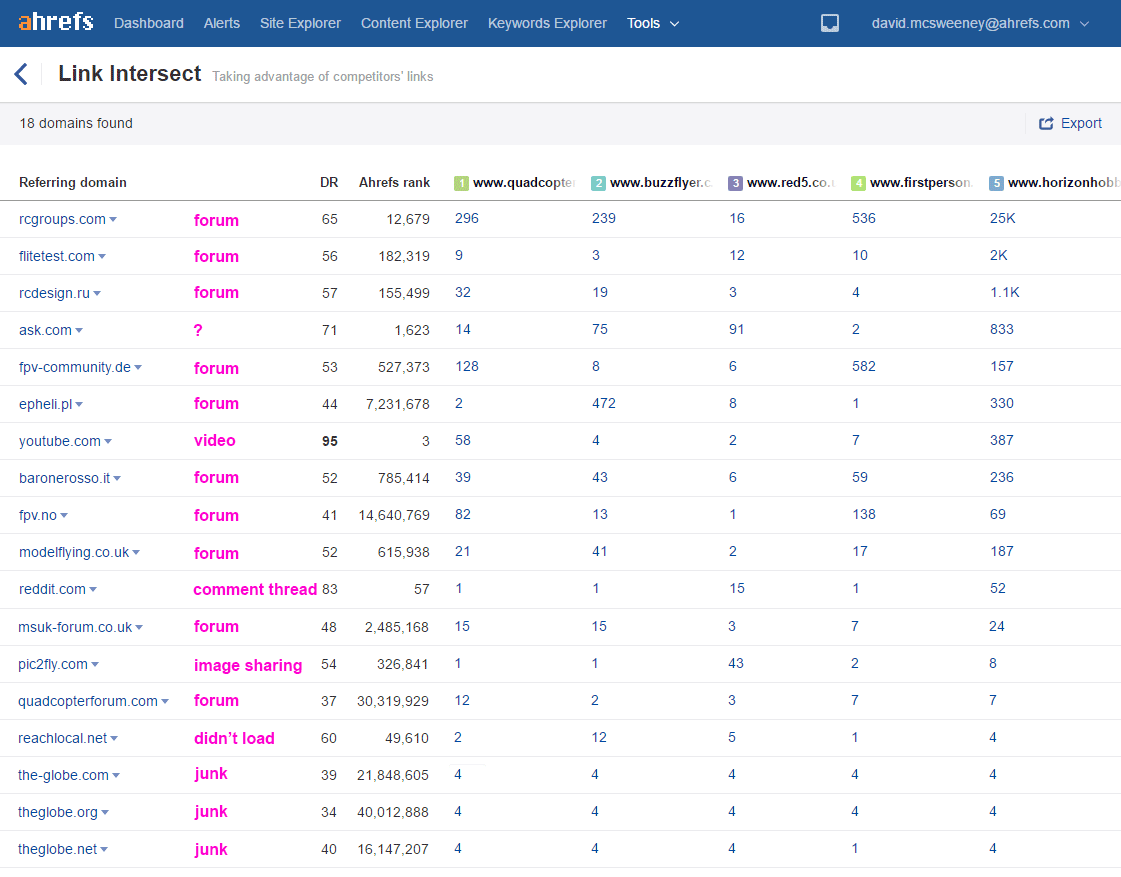Open the quadcopterforum.com domain link
1121x877 pixels.
[88, 701]
